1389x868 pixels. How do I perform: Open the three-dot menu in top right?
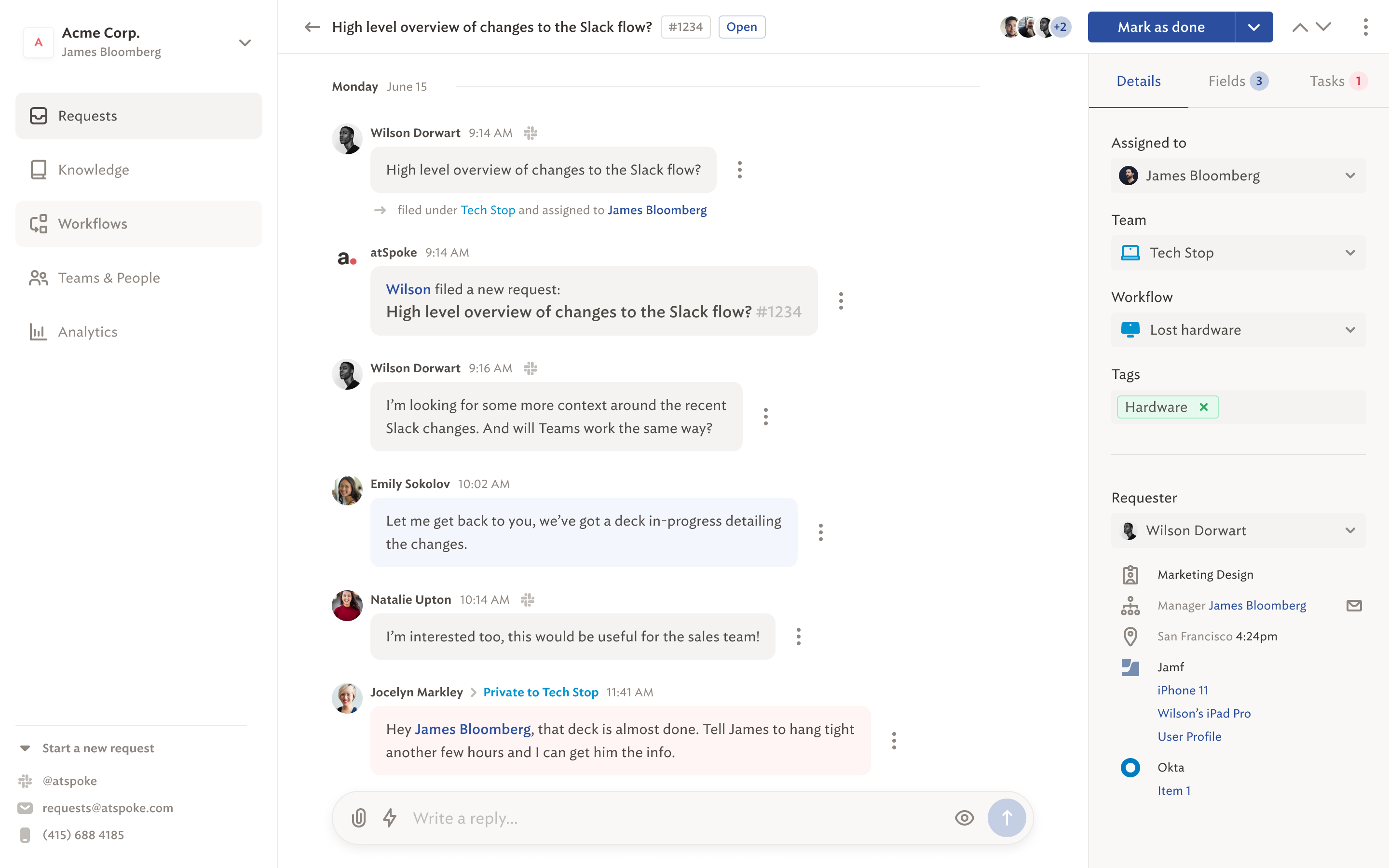(x=1365, y=27)
